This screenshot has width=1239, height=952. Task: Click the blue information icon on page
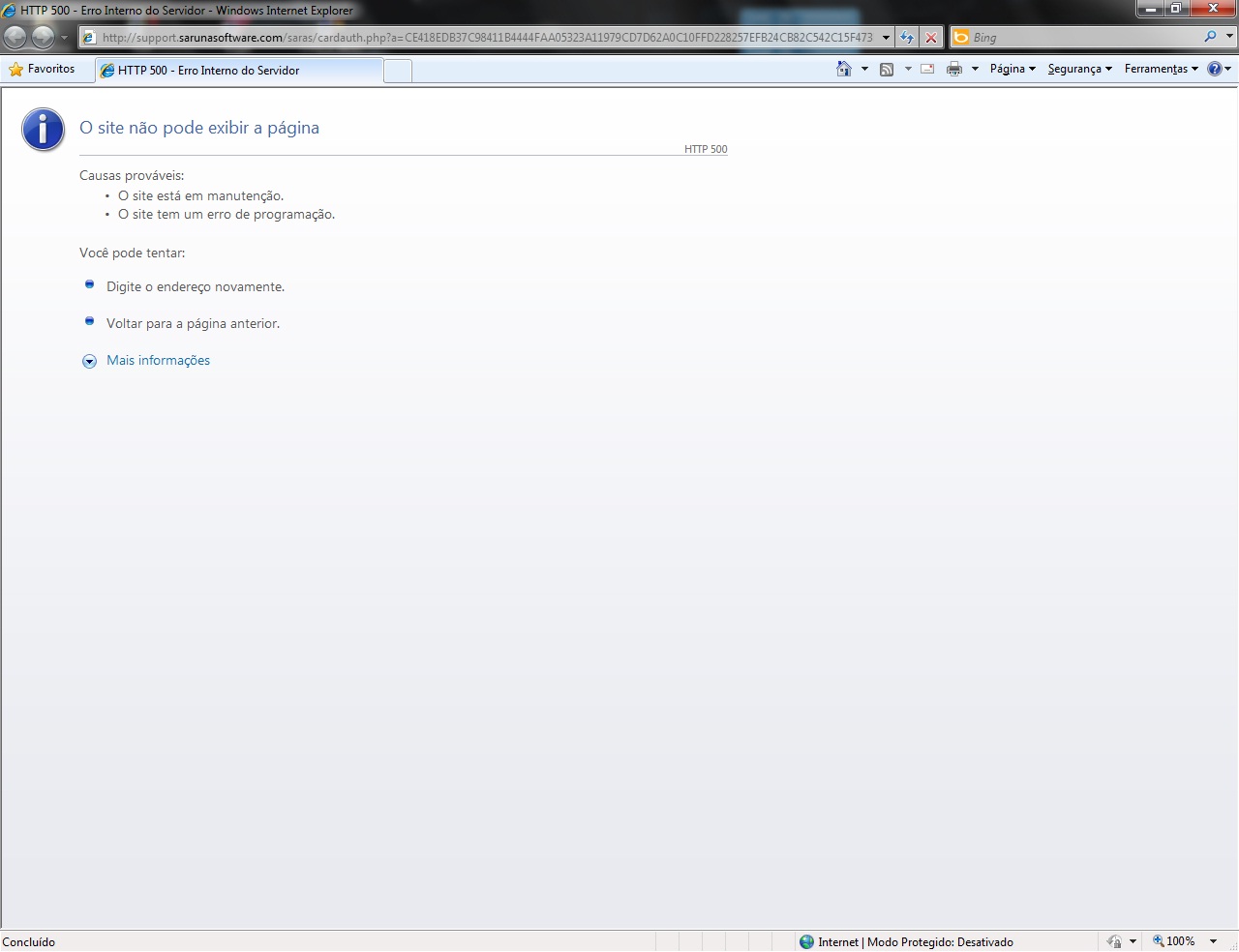tap(44, 130)
